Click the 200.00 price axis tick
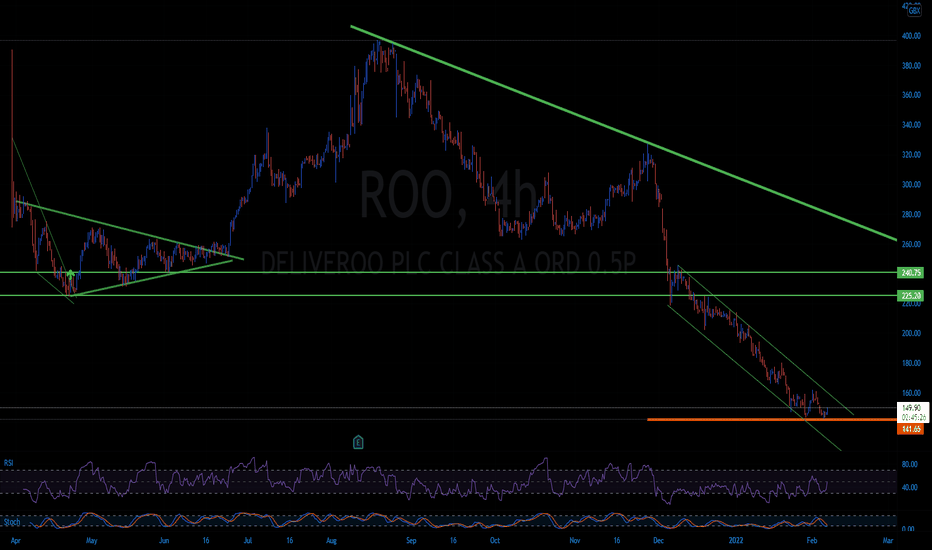 pos(911,333)
